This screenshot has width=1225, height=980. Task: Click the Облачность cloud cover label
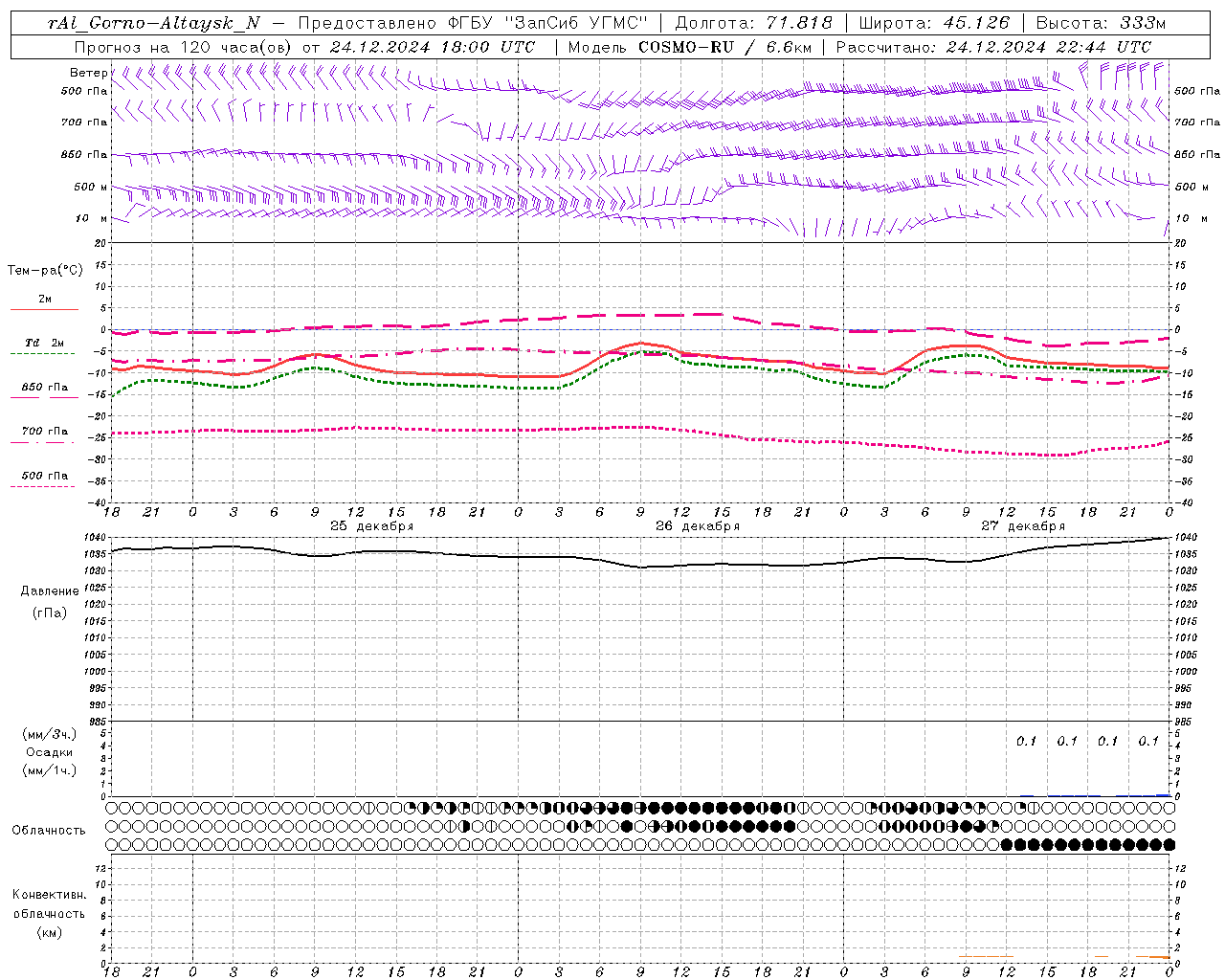(x=49, y=830)
